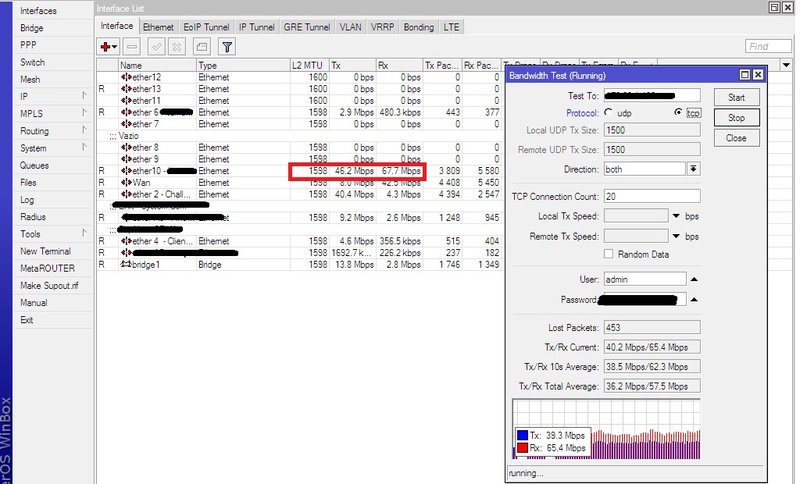Click the Find search field
Viewport: 800px width, 484px height.
pyautogui.click(x=768, y=46)
